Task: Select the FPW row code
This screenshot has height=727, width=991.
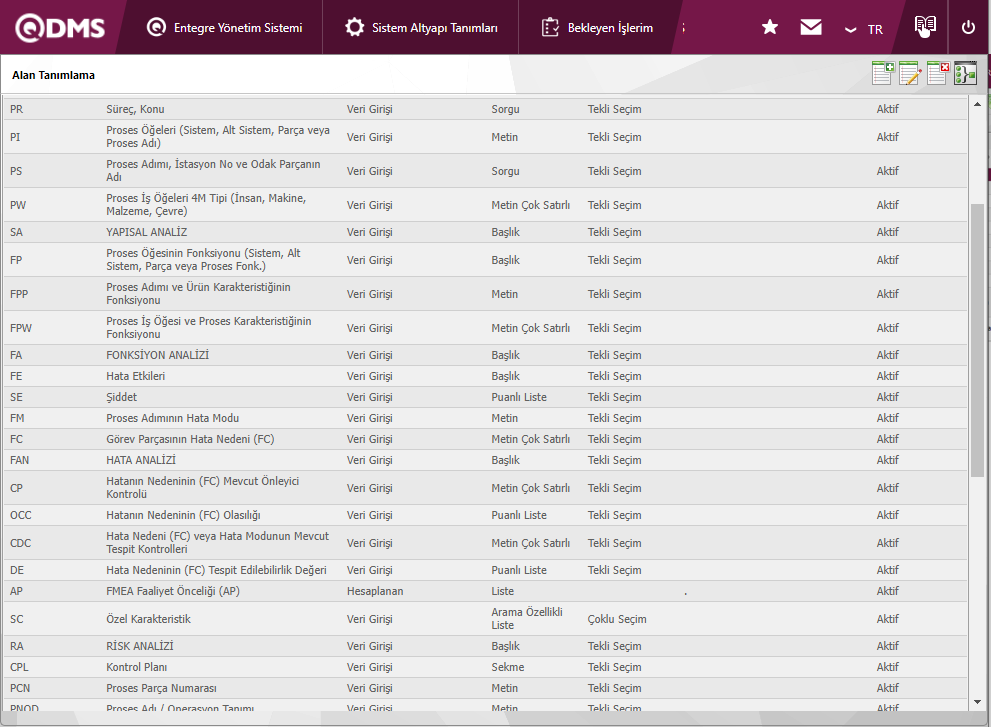Action: 21,328
